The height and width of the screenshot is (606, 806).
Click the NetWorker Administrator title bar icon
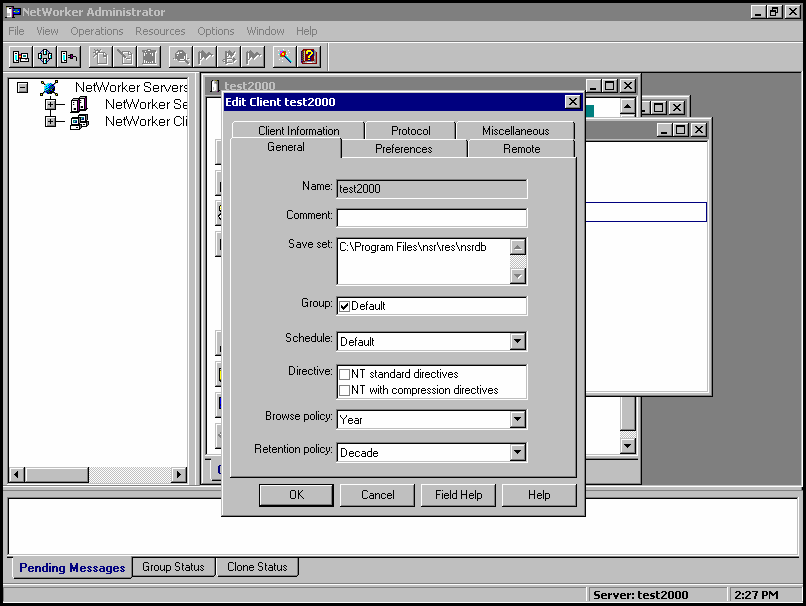pos(13,11)
